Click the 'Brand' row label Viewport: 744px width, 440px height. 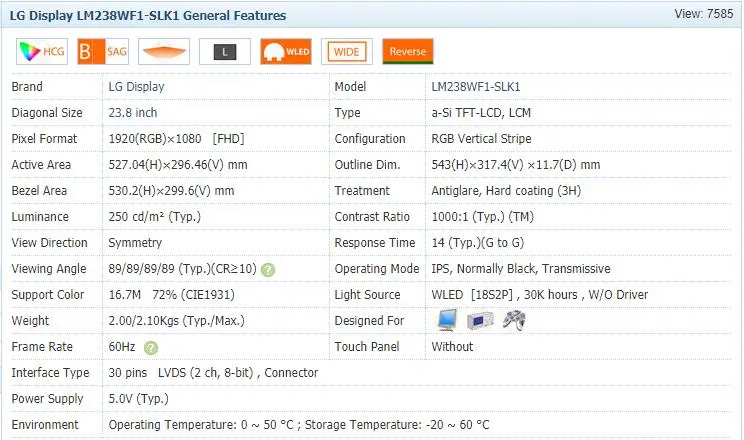(27, 87)
